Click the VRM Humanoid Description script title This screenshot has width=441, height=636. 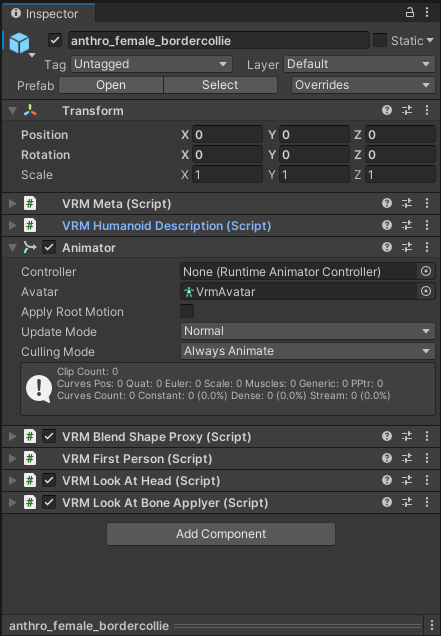[x=166, y=226]
